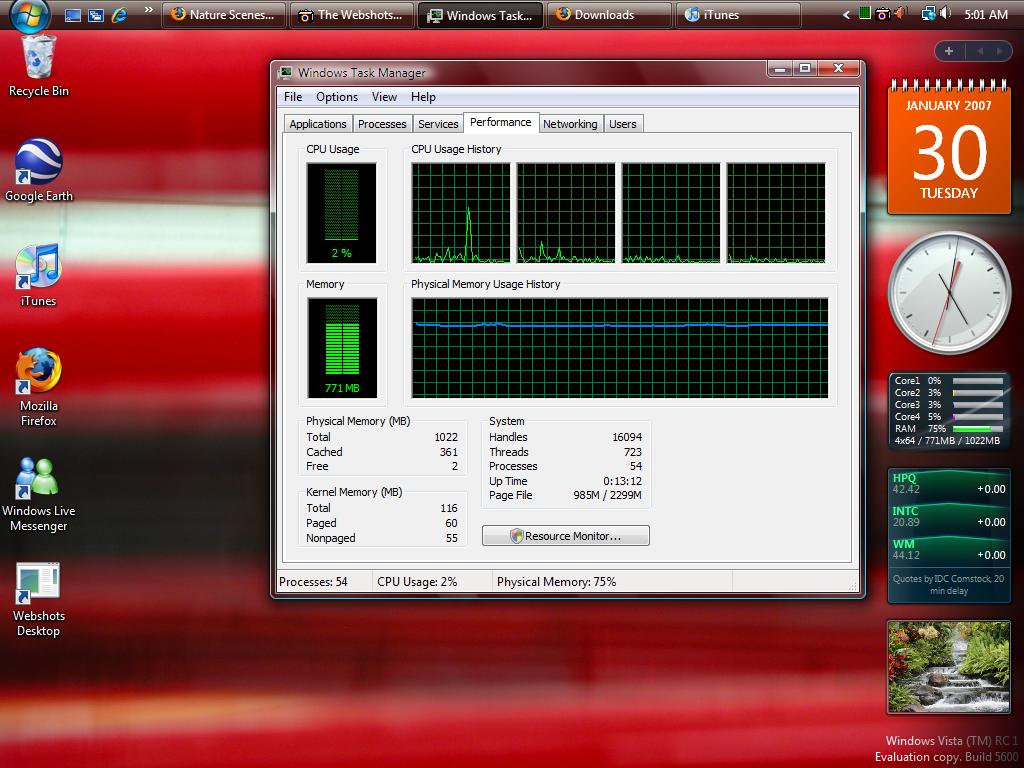Click the Physical Memory Usage History graph

coord(620,347)
